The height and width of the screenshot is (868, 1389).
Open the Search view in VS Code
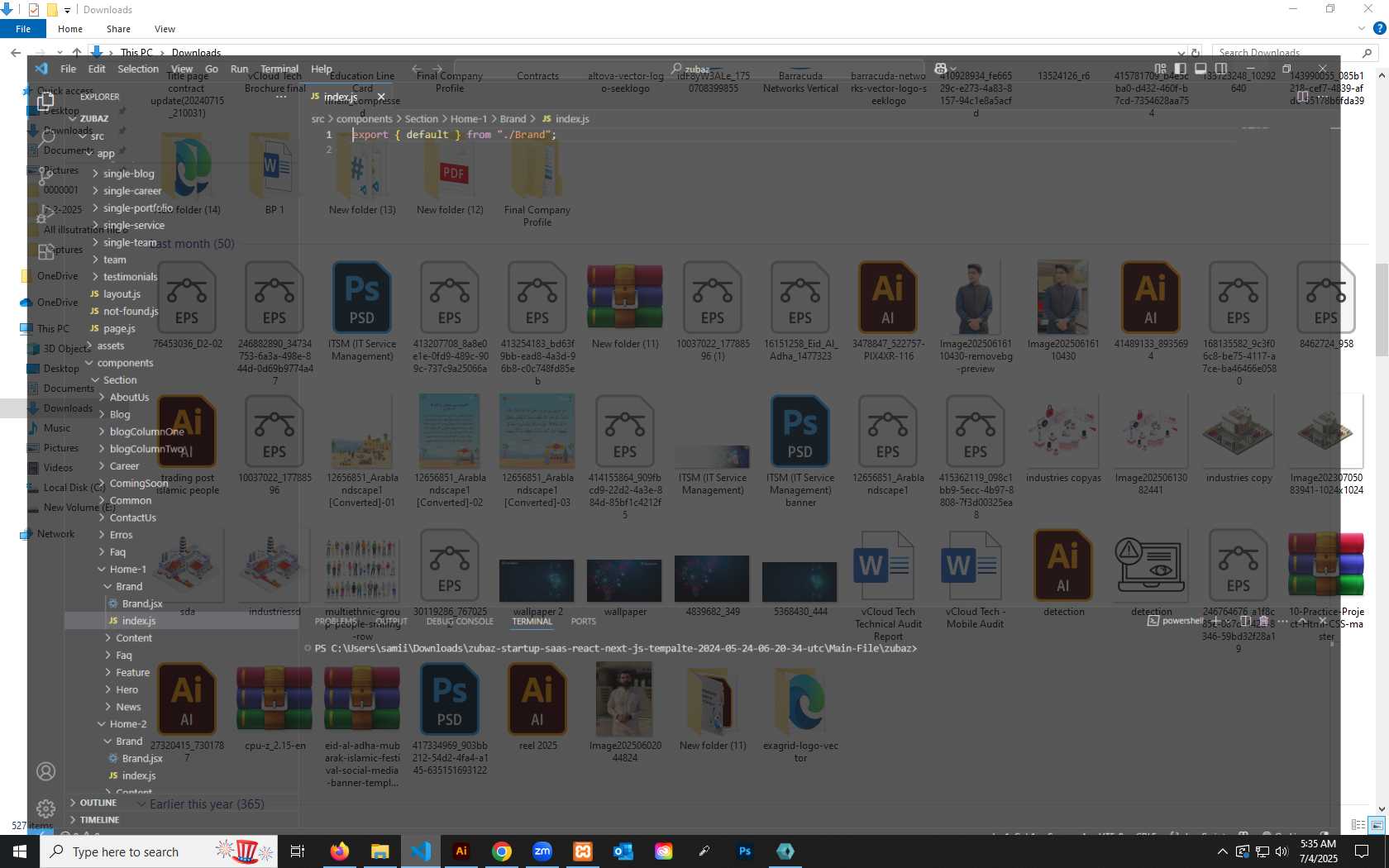pyautogui.click(x=45, y=138)
